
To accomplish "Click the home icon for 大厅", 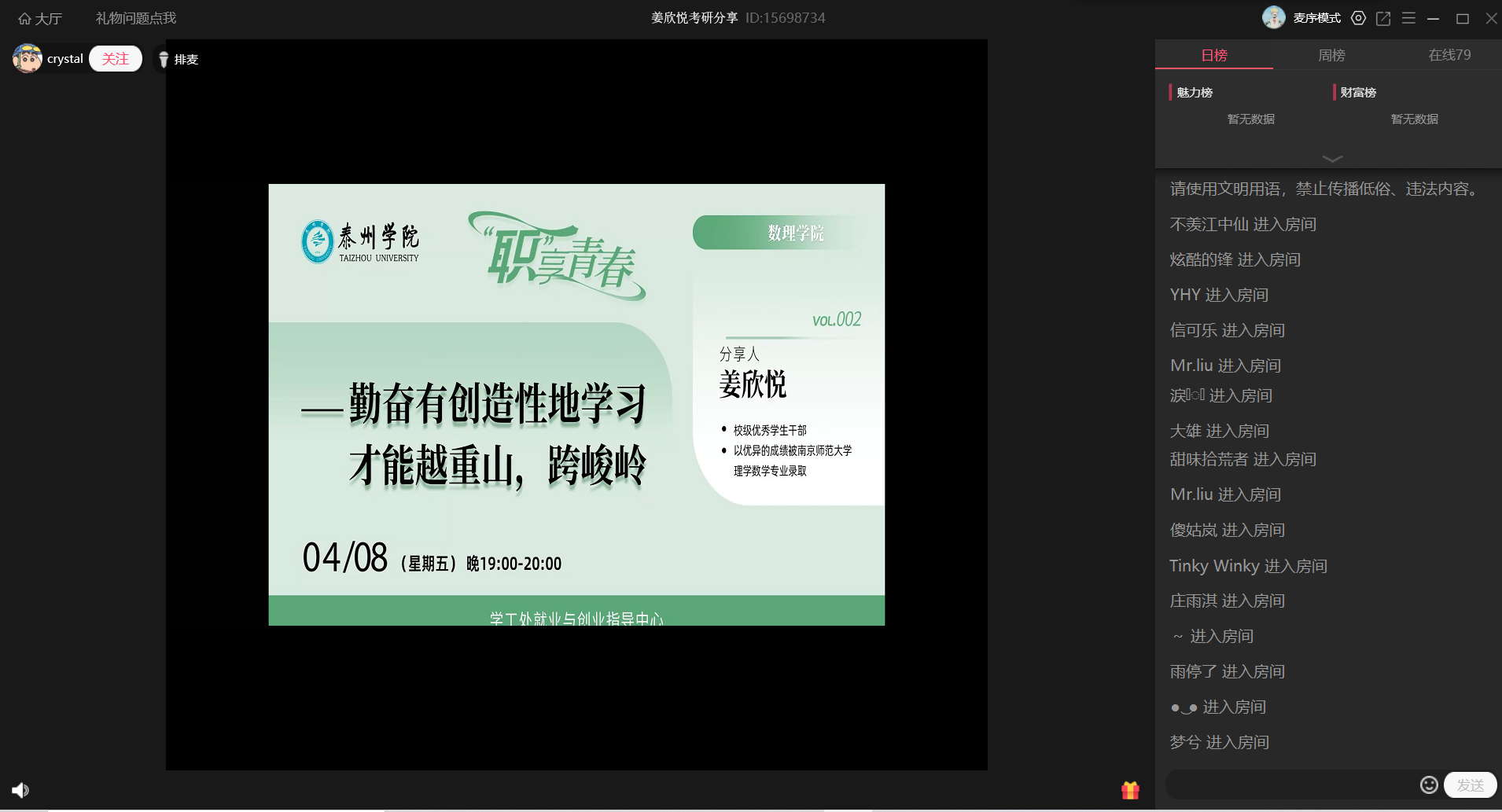I will [x=24, y=18].
